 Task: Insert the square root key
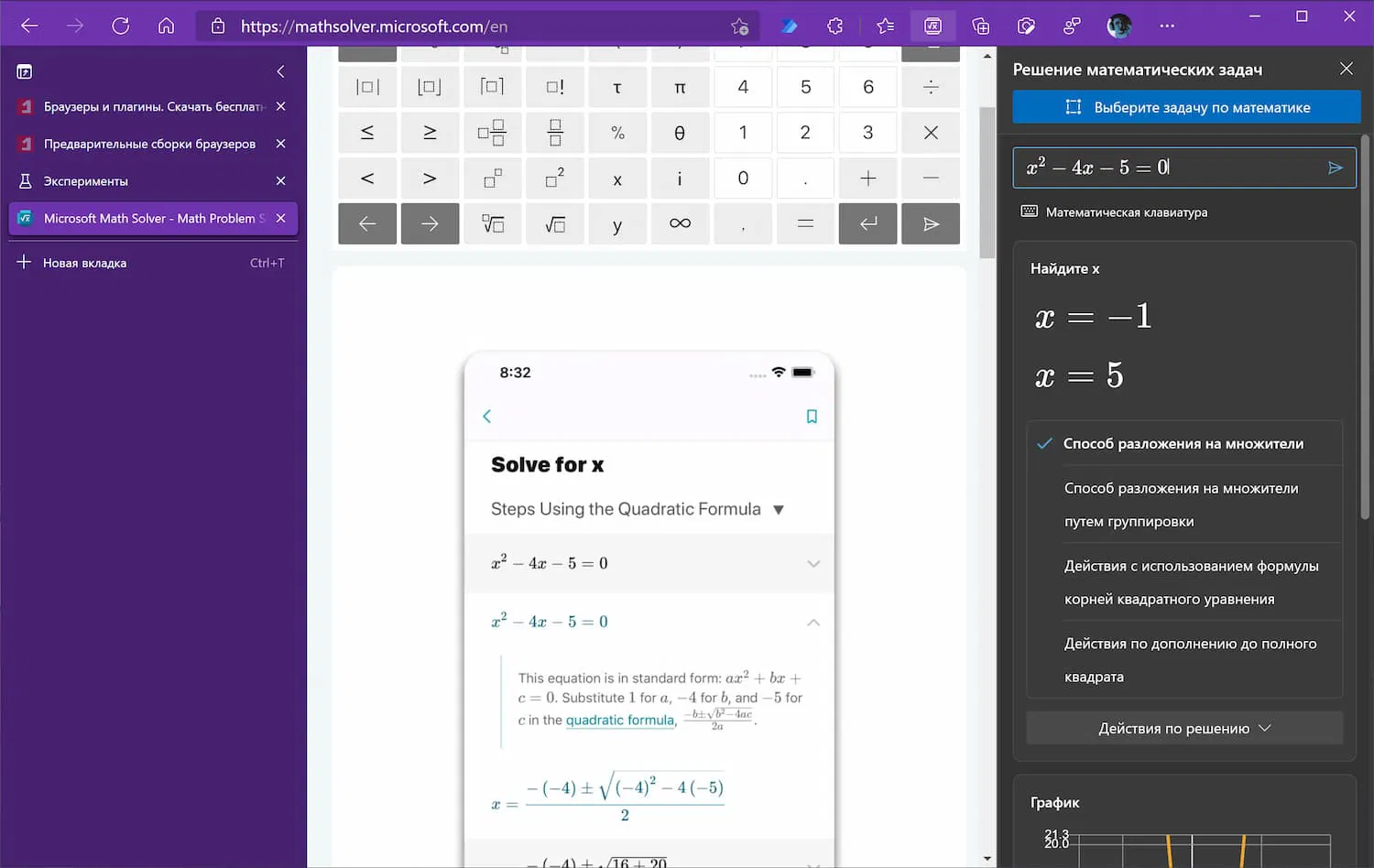[x=555, y=224]
